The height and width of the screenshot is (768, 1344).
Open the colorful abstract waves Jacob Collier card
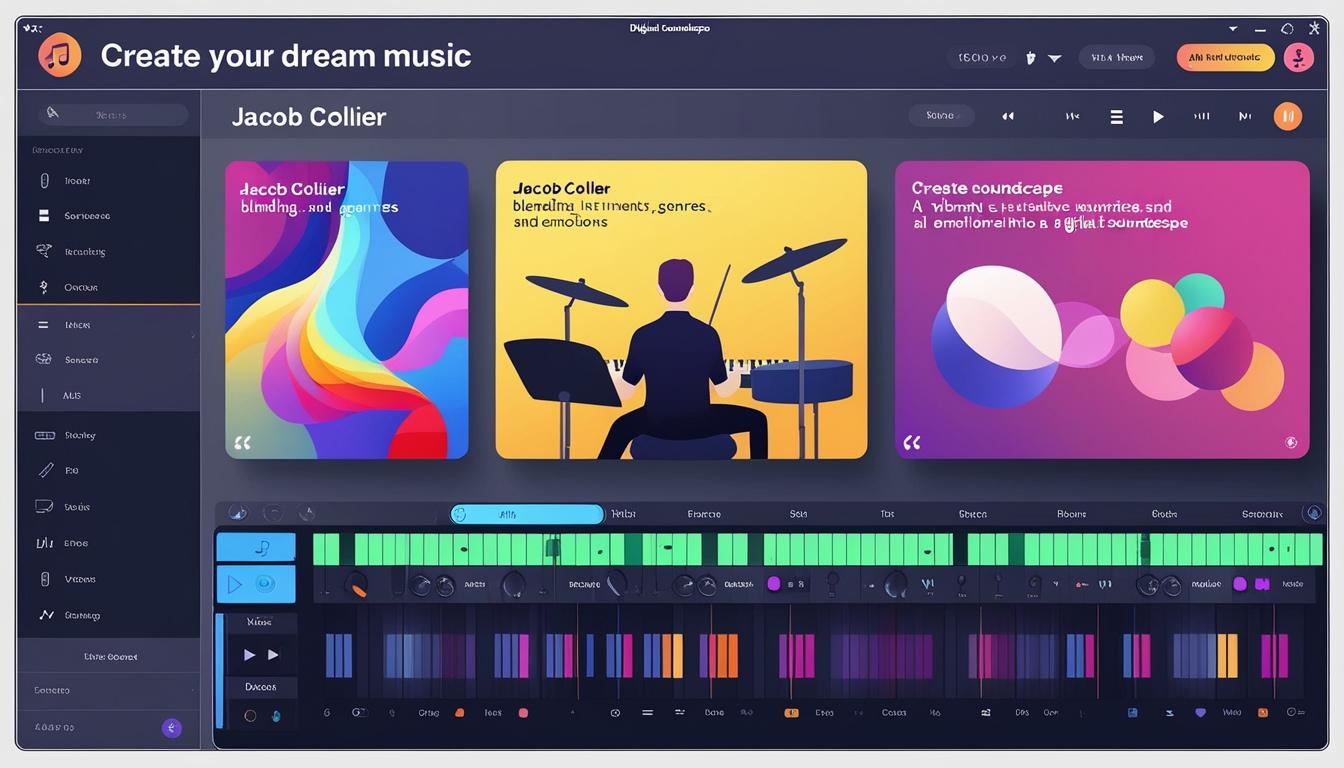(347, 310)
